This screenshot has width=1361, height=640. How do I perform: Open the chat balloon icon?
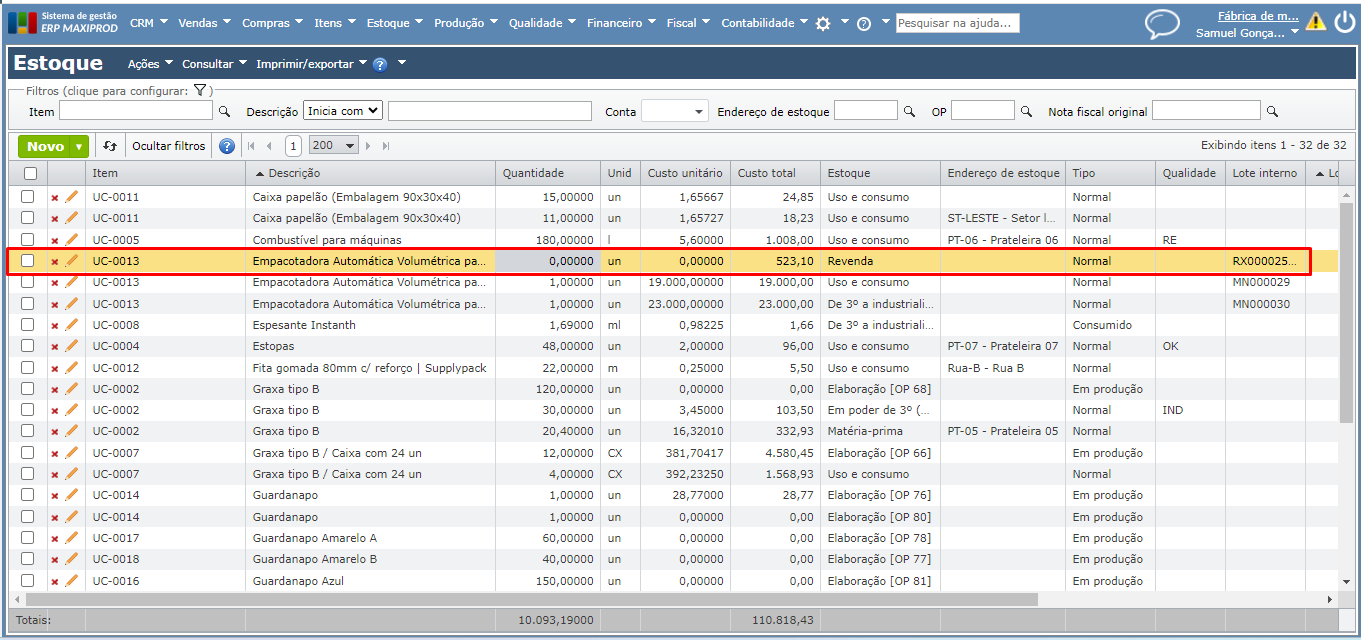click(1162, 22)
